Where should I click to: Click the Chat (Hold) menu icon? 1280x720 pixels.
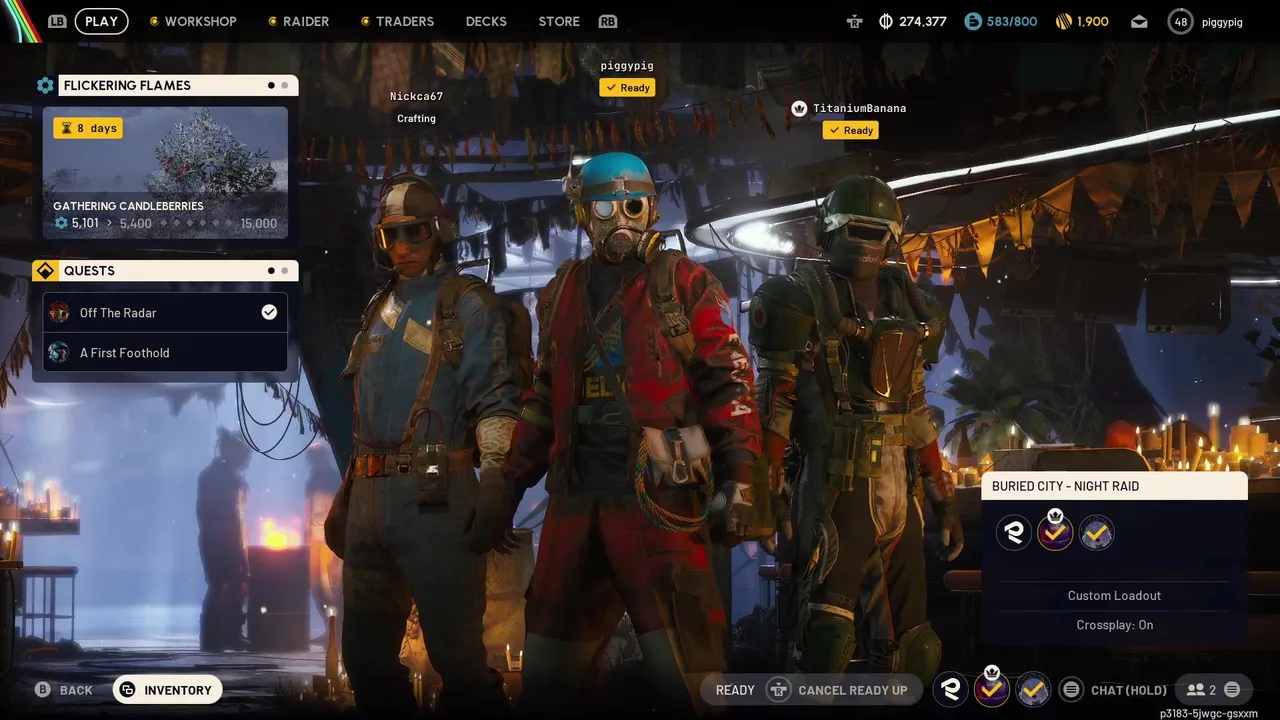coord(1071,690)
